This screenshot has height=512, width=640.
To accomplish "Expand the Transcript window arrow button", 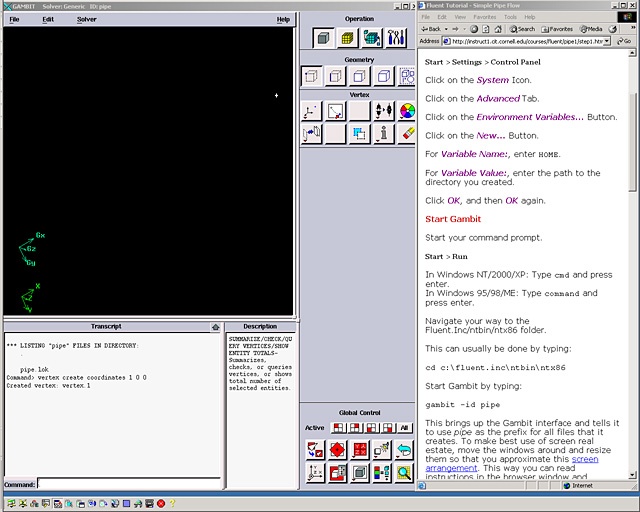I will click(x=216, y=327).
